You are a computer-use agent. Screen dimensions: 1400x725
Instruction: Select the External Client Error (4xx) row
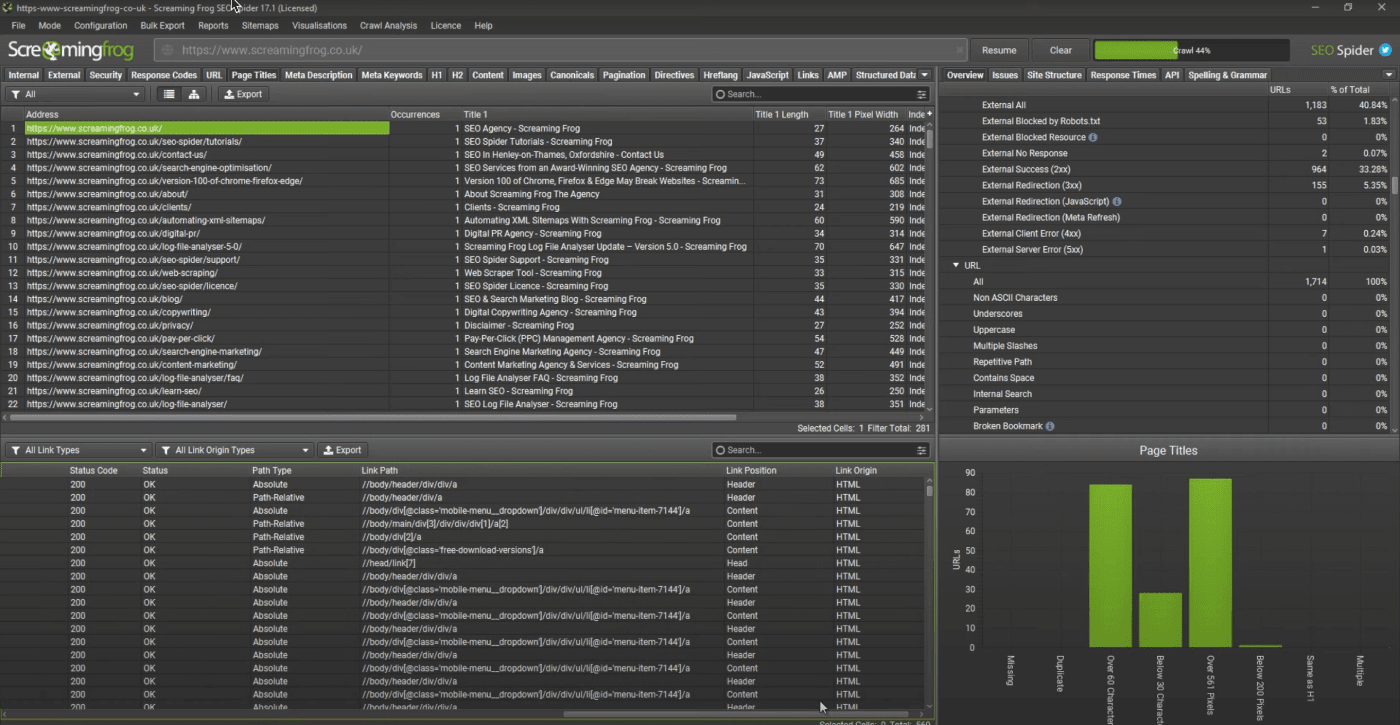pyautogui.click(x=1166, y=233)
